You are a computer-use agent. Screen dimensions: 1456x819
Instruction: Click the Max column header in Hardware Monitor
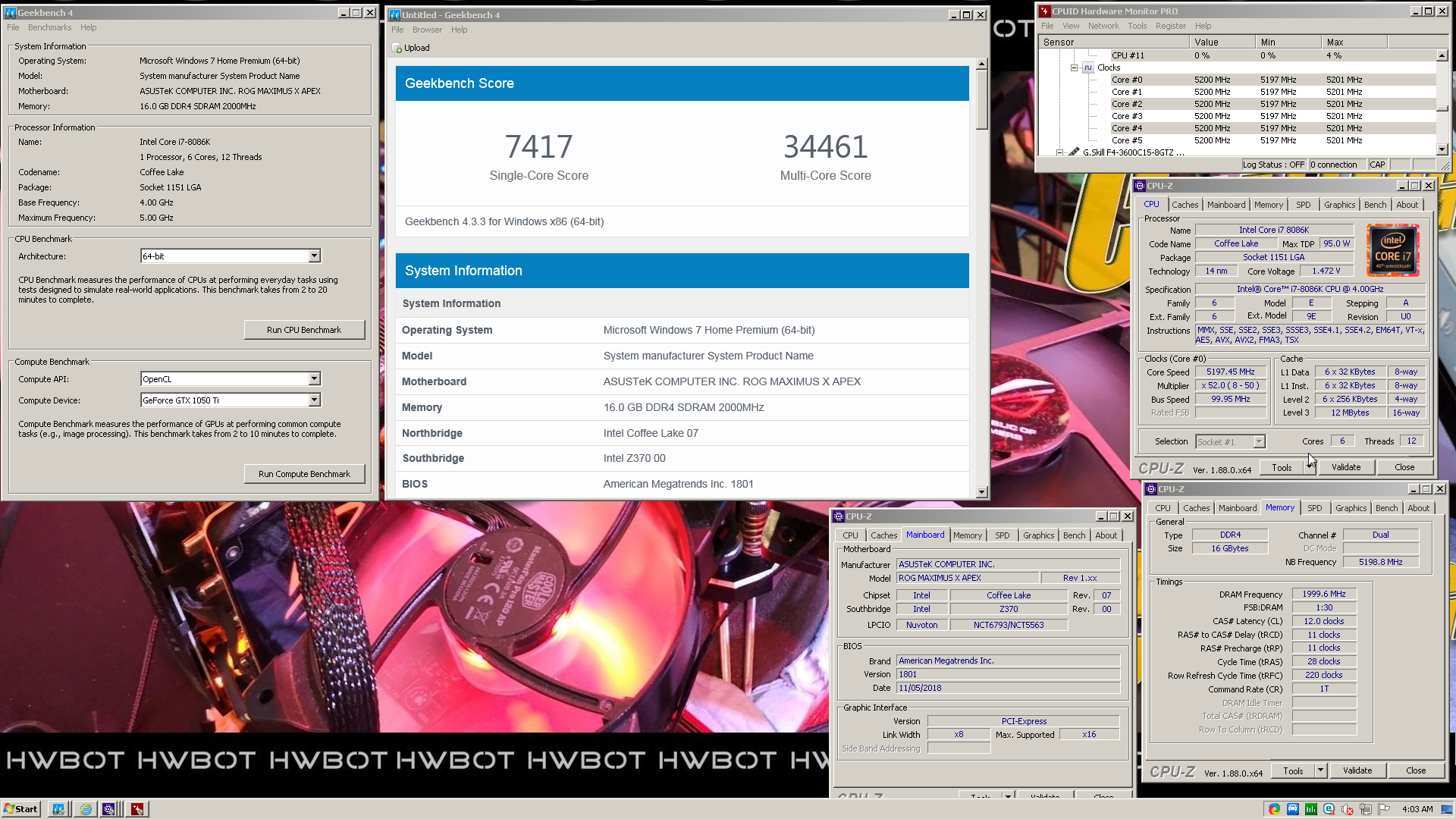[x=1354, y=42]
